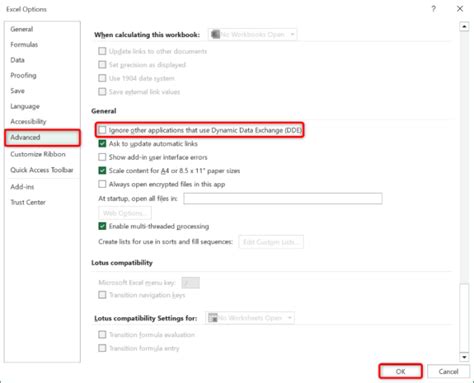The height and width of the screenshot is (383, 474).
Task: Toggle Transition formula entry checkbox
Action: 102,348
